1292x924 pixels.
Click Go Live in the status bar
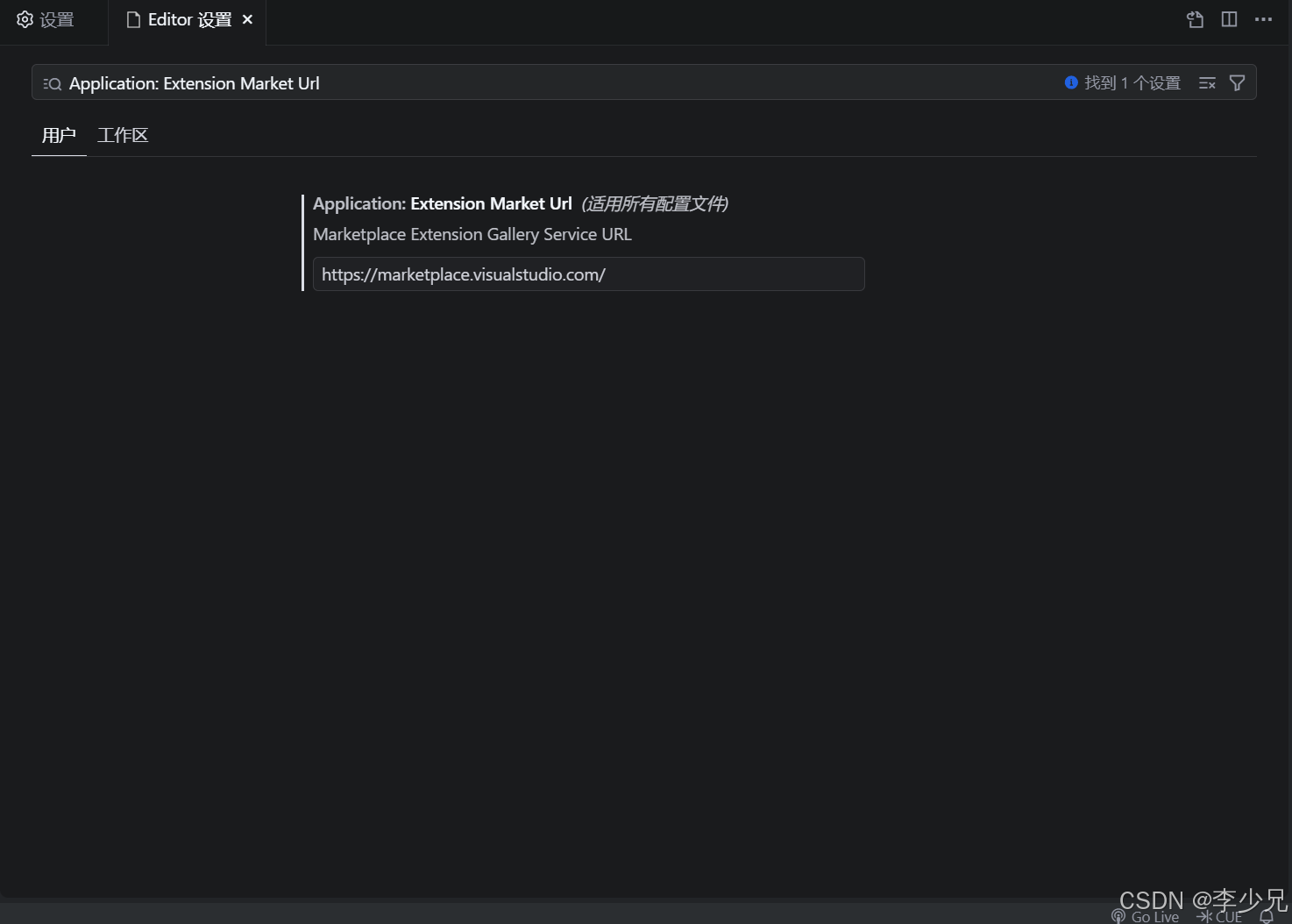[1146, 916]
